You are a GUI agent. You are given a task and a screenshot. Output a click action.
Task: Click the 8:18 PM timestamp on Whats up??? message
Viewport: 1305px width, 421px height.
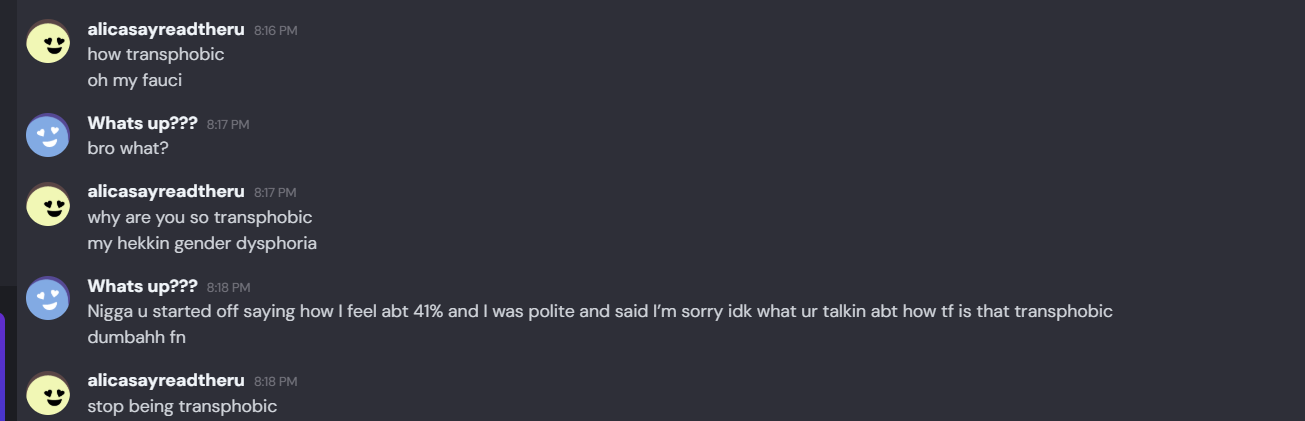[228, 288]
